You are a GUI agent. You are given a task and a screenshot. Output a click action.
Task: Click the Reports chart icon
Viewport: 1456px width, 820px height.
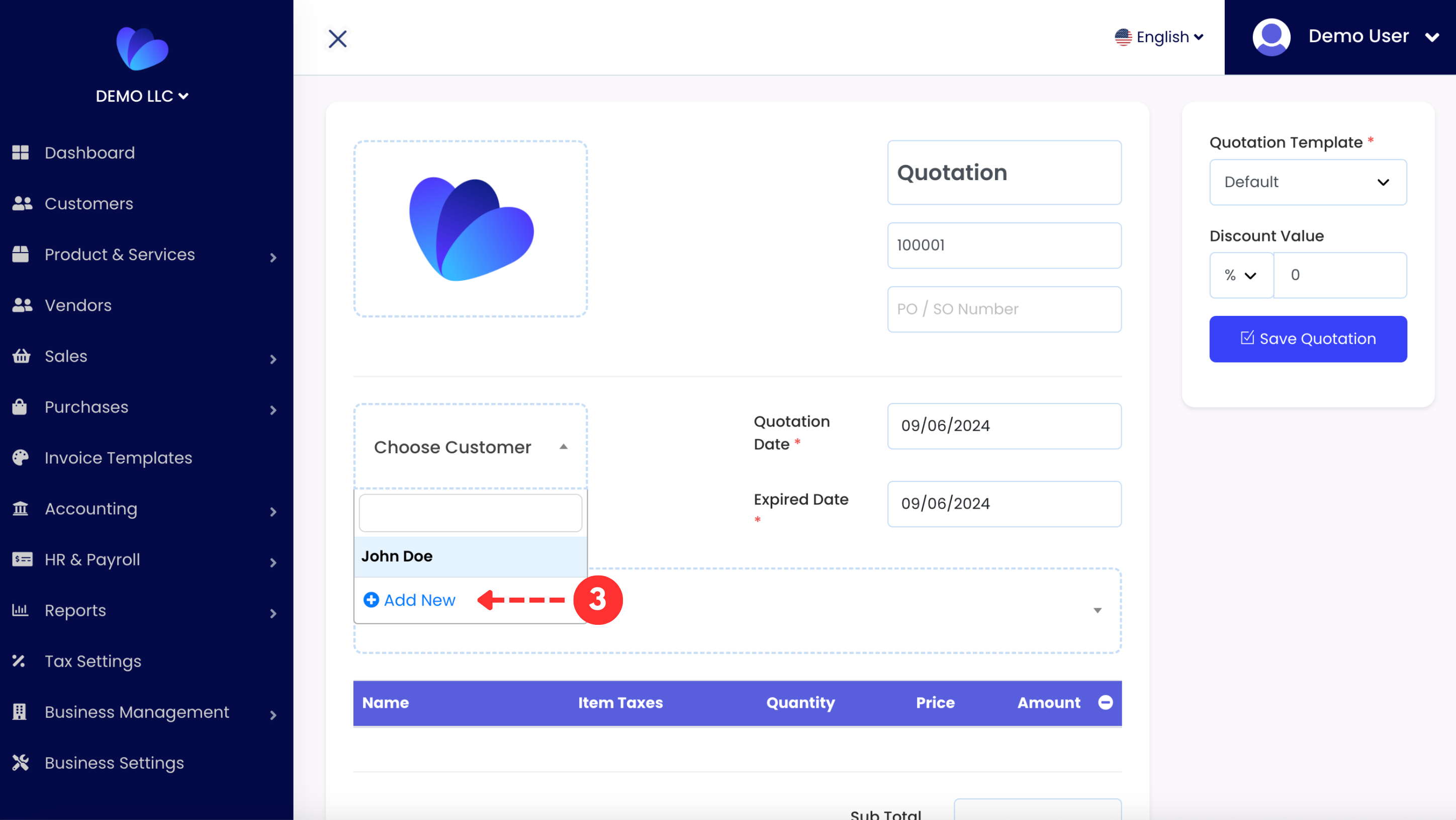click(x=20, y=610)
